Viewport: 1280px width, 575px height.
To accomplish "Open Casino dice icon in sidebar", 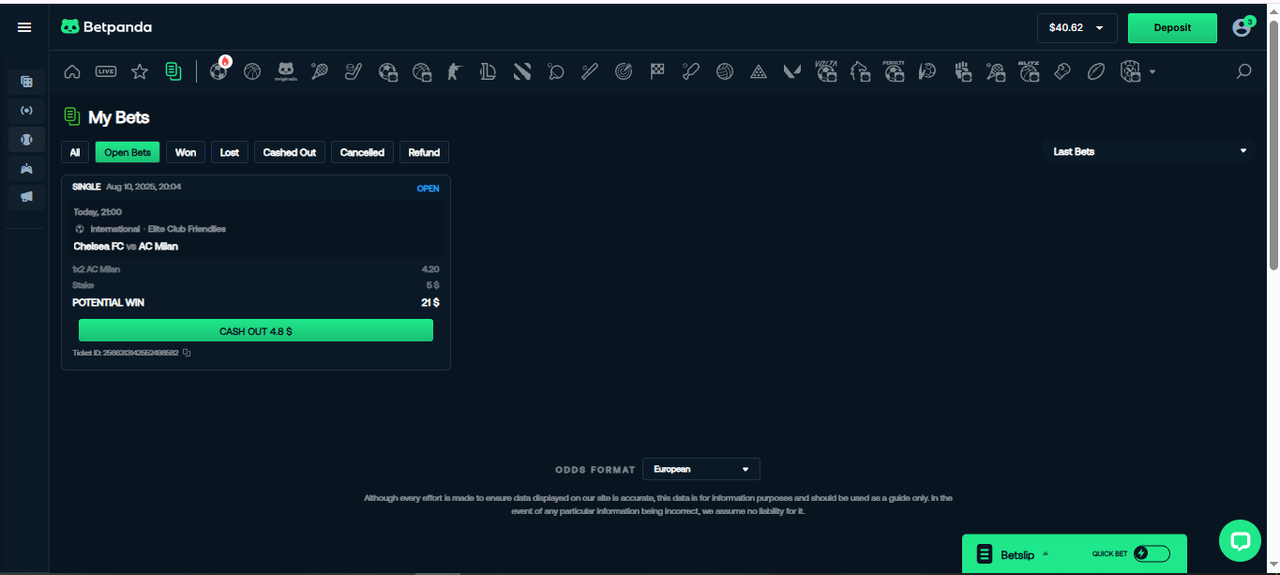I will pos(27,82).
